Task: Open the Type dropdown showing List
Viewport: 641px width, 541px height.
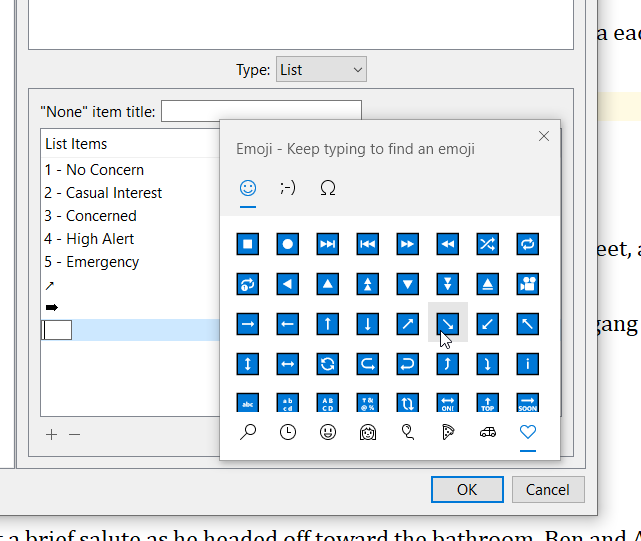Action: click(321, 70)
